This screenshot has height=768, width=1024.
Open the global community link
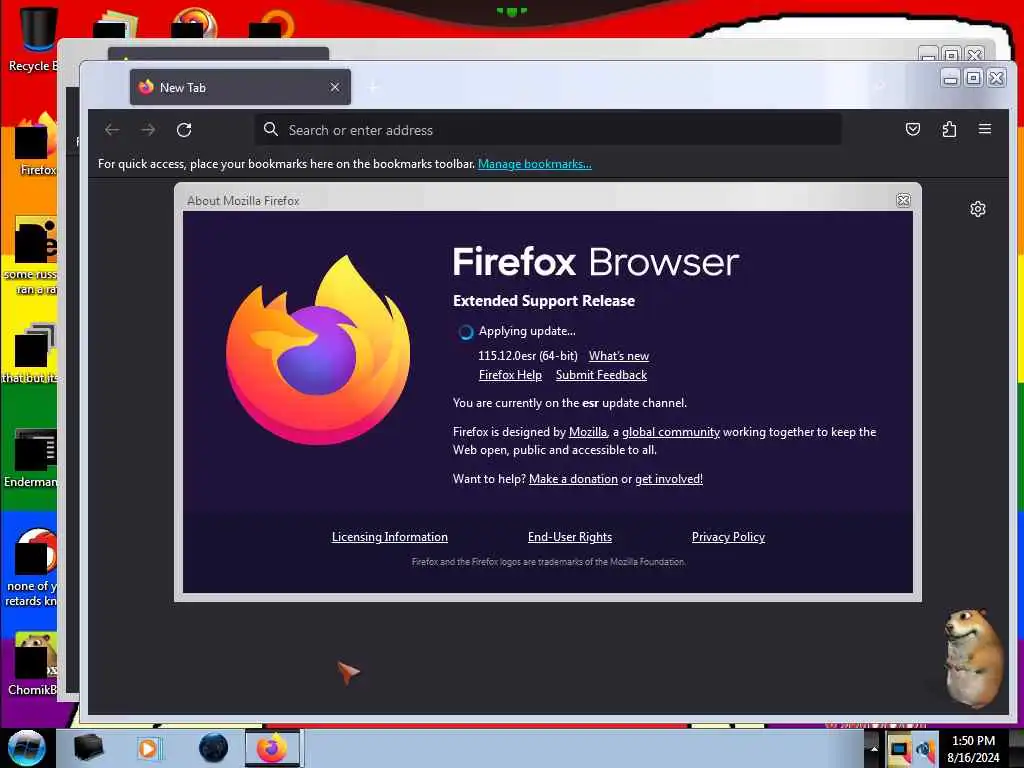tap(671, 432)
